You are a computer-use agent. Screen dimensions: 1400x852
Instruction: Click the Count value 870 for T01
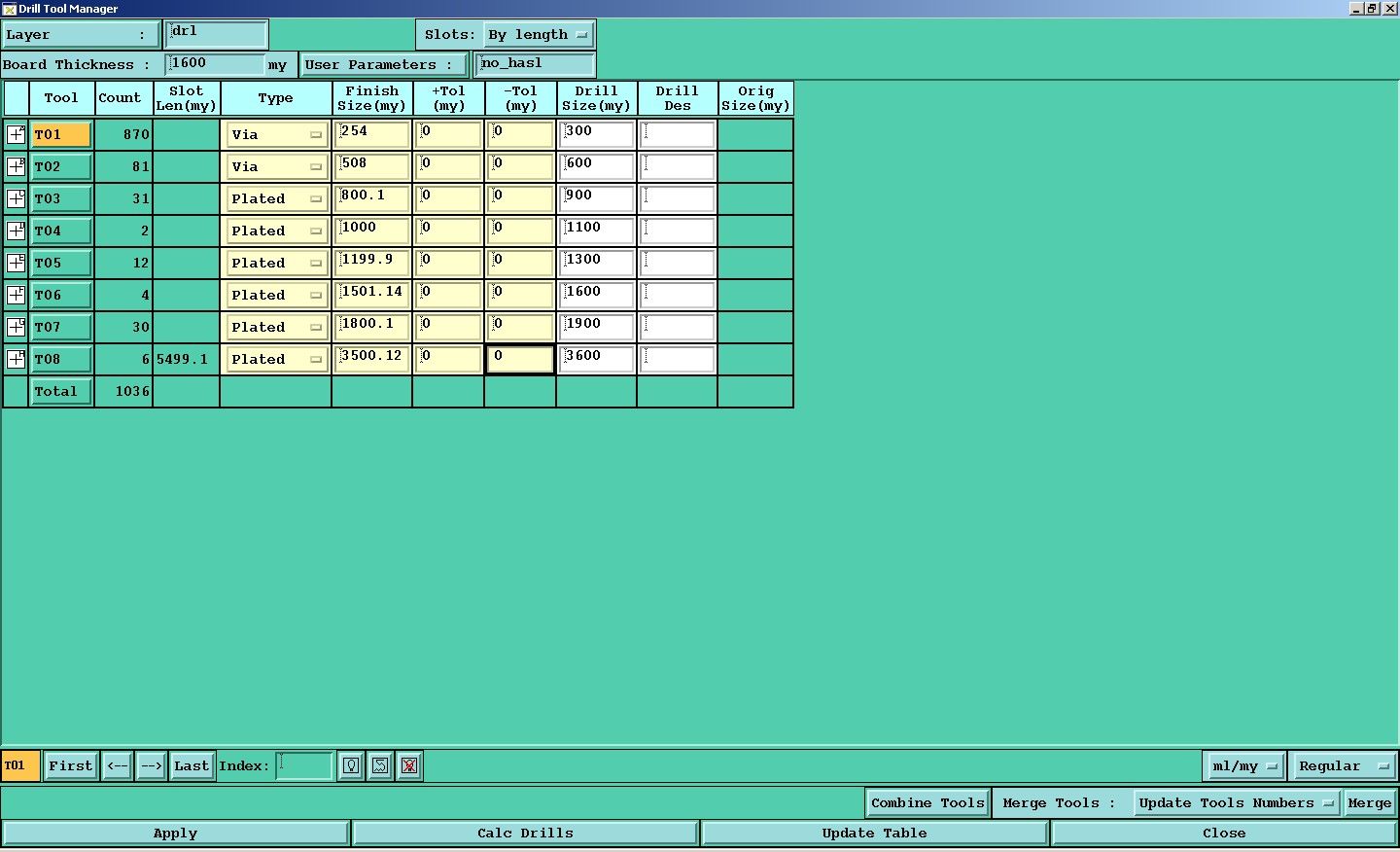(136, 134)
